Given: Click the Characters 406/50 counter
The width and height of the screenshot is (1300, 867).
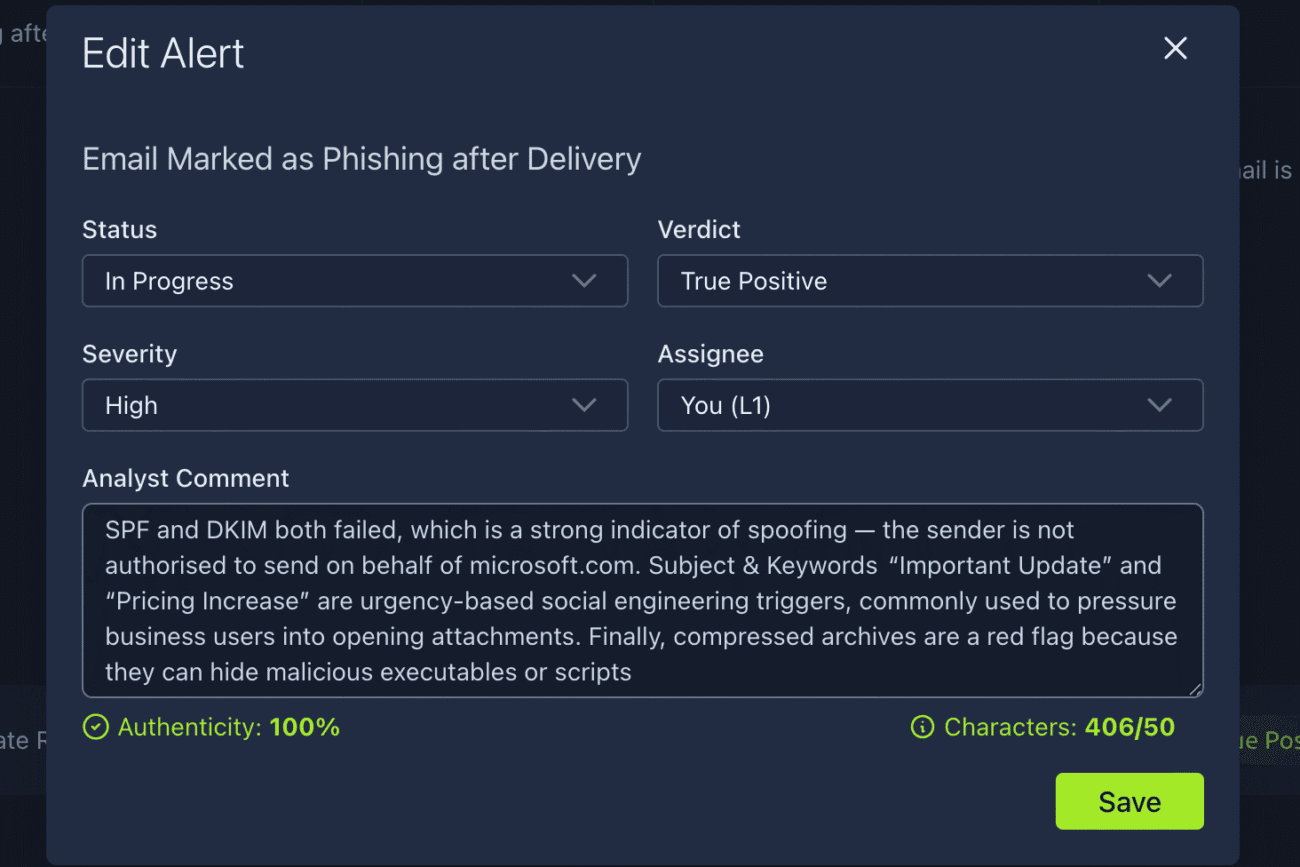Looking at the screenshot, I should (1058, 727).
